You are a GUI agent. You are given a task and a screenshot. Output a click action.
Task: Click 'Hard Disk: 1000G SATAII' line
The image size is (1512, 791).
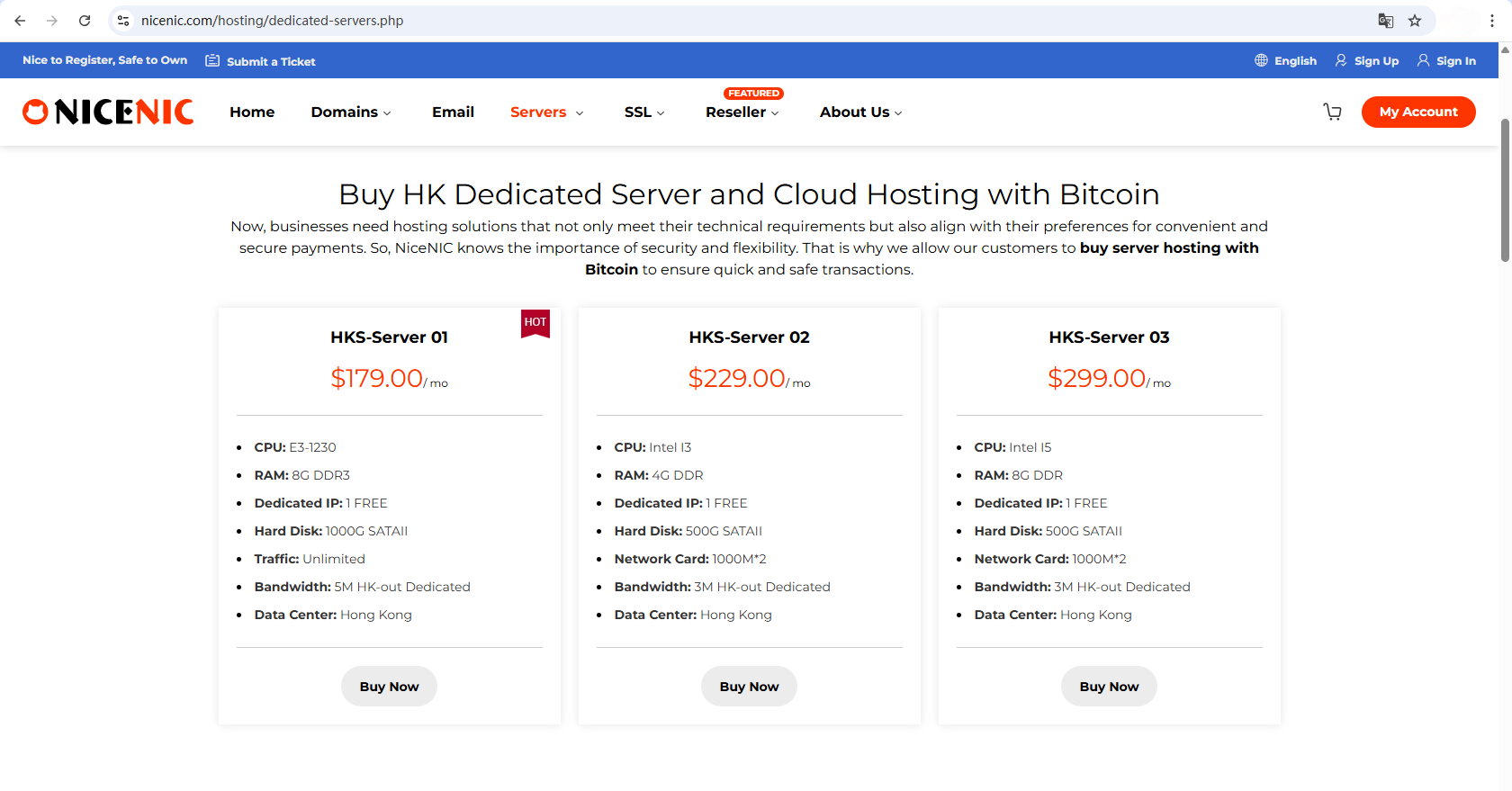330,531
